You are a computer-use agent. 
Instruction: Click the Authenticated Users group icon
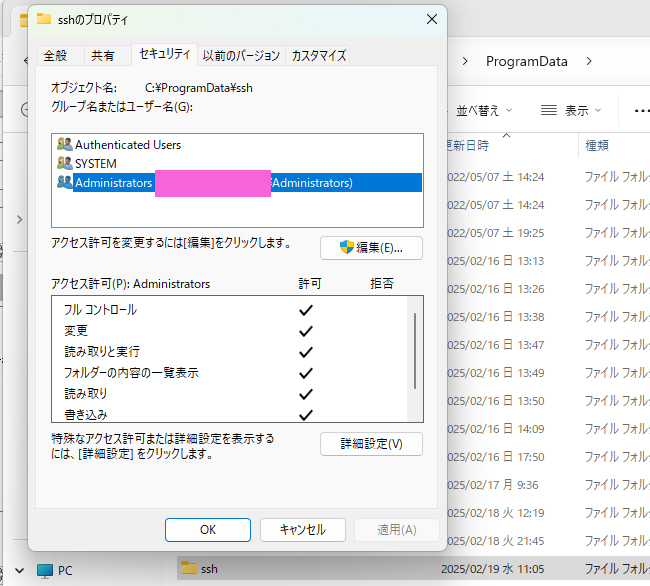[65, 144]
